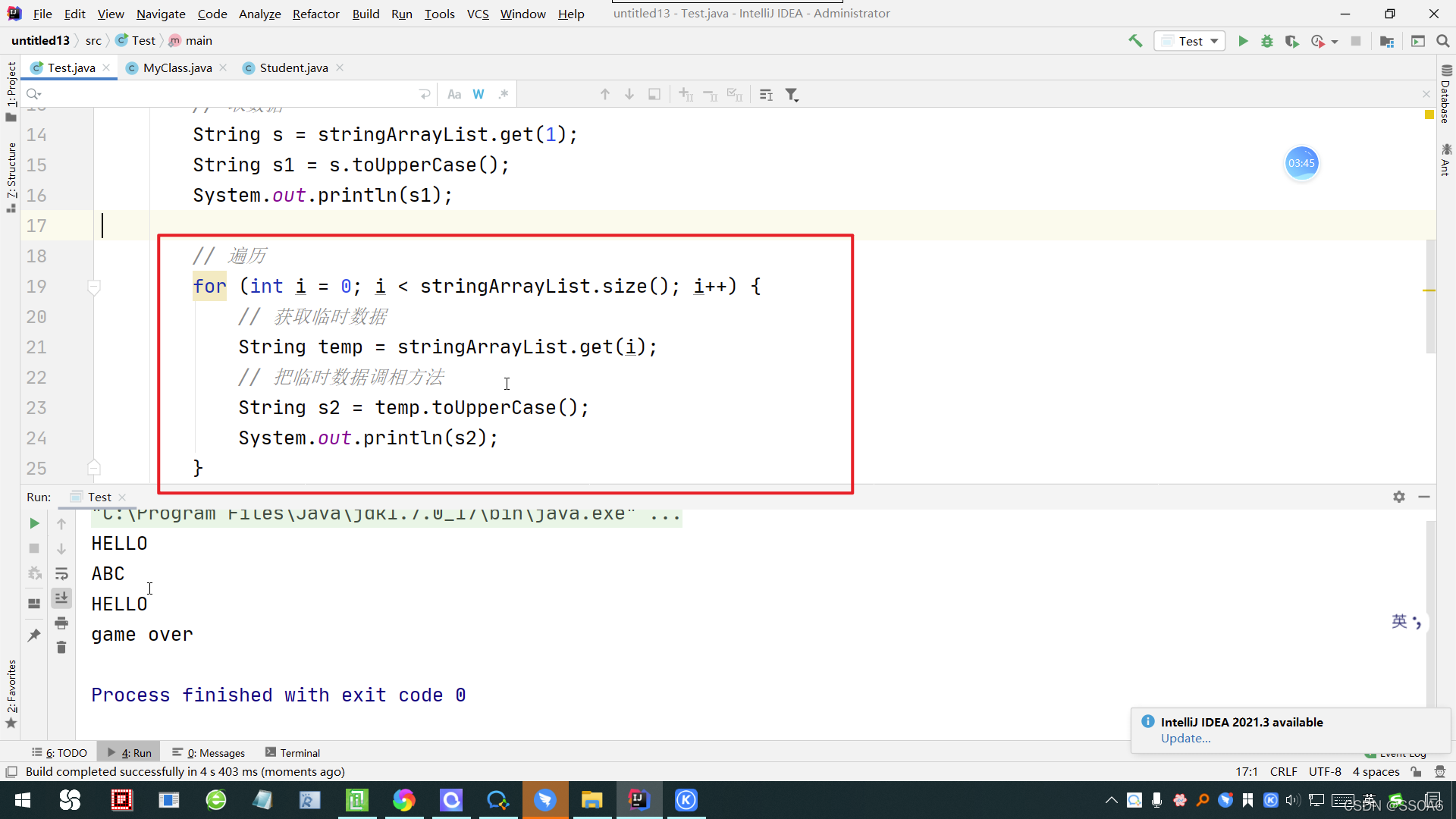Open the Terminal tool window tab
This screenshot has width=1456, height=819.
click(293, 753)
